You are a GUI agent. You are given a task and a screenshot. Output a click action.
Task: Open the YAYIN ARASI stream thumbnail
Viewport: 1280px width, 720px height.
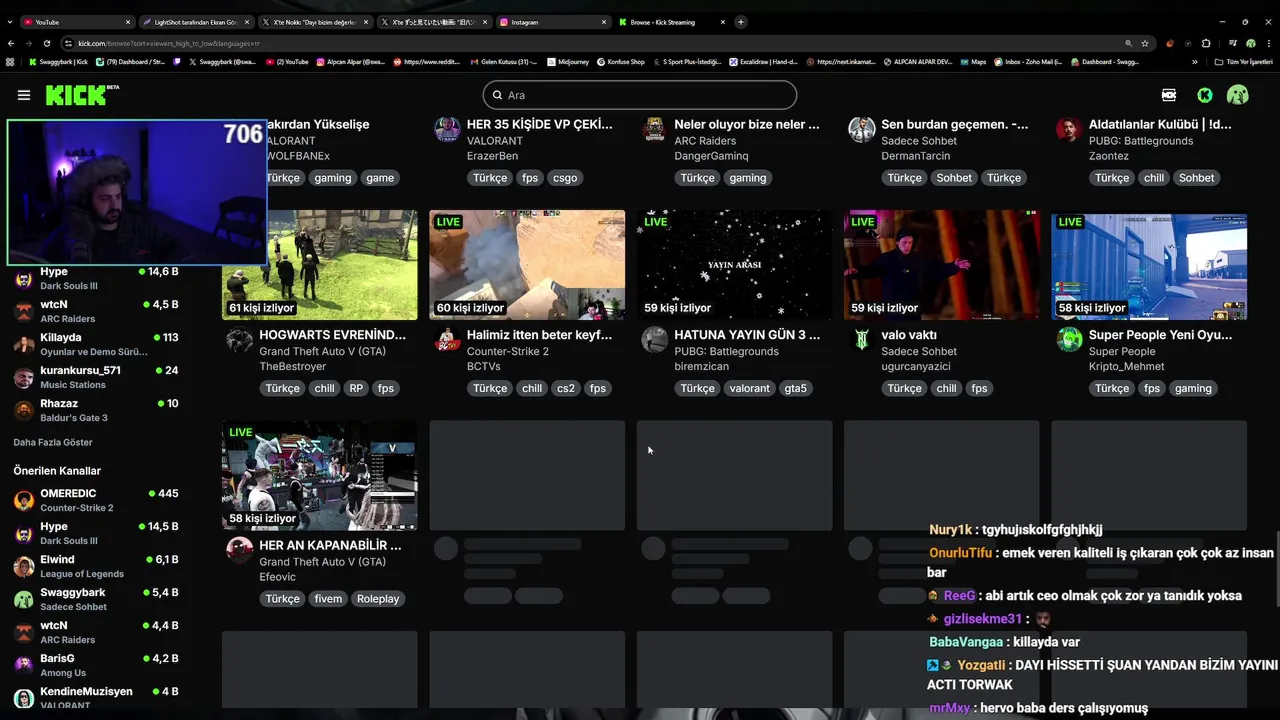click(x=734, y=265)
